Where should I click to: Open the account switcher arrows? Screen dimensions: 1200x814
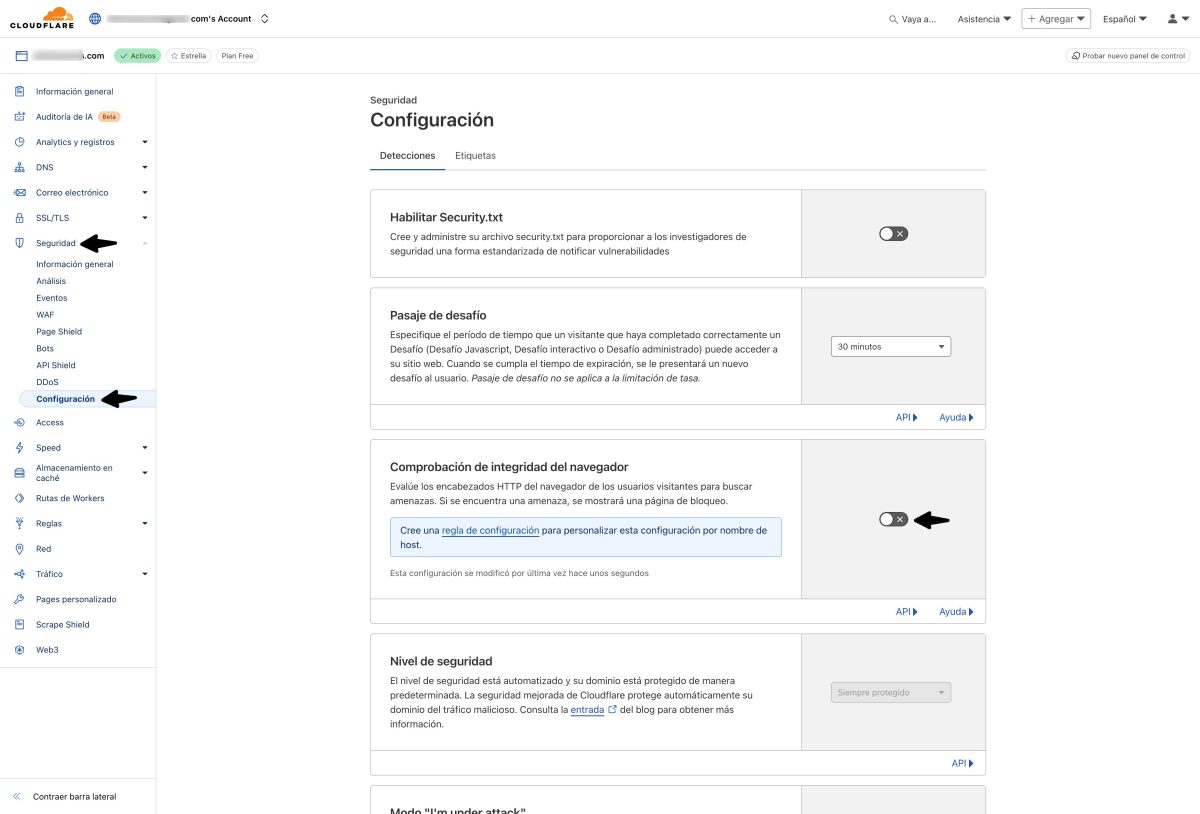(x=264, y=18)
